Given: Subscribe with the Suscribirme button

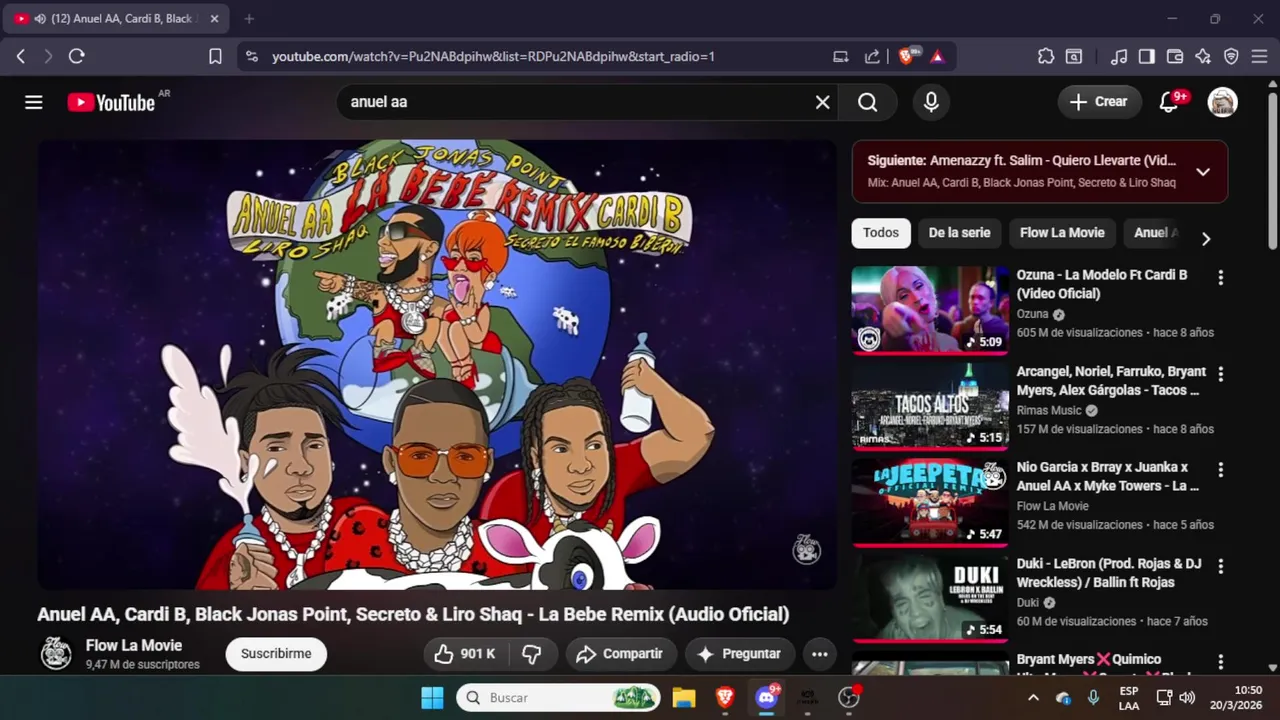Looking at the screenshot, I should click(x=276, y=654).
